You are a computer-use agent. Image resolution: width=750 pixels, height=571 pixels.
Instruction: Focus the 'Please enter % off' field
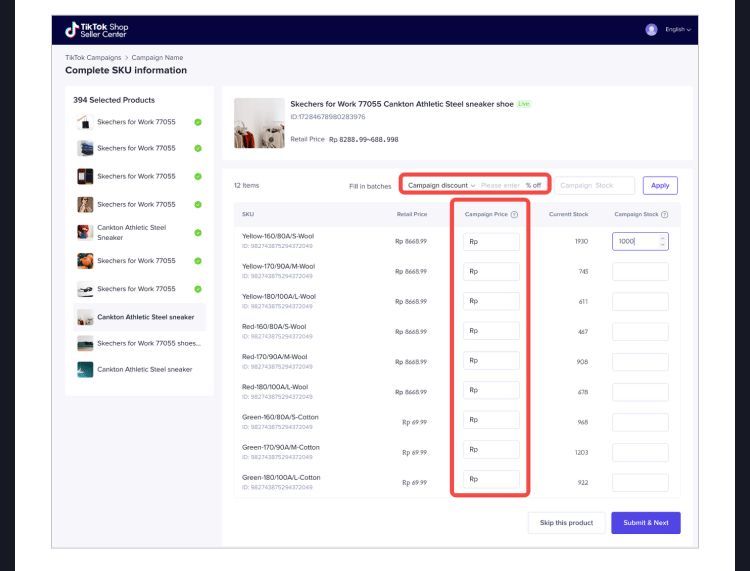point(511,186)
